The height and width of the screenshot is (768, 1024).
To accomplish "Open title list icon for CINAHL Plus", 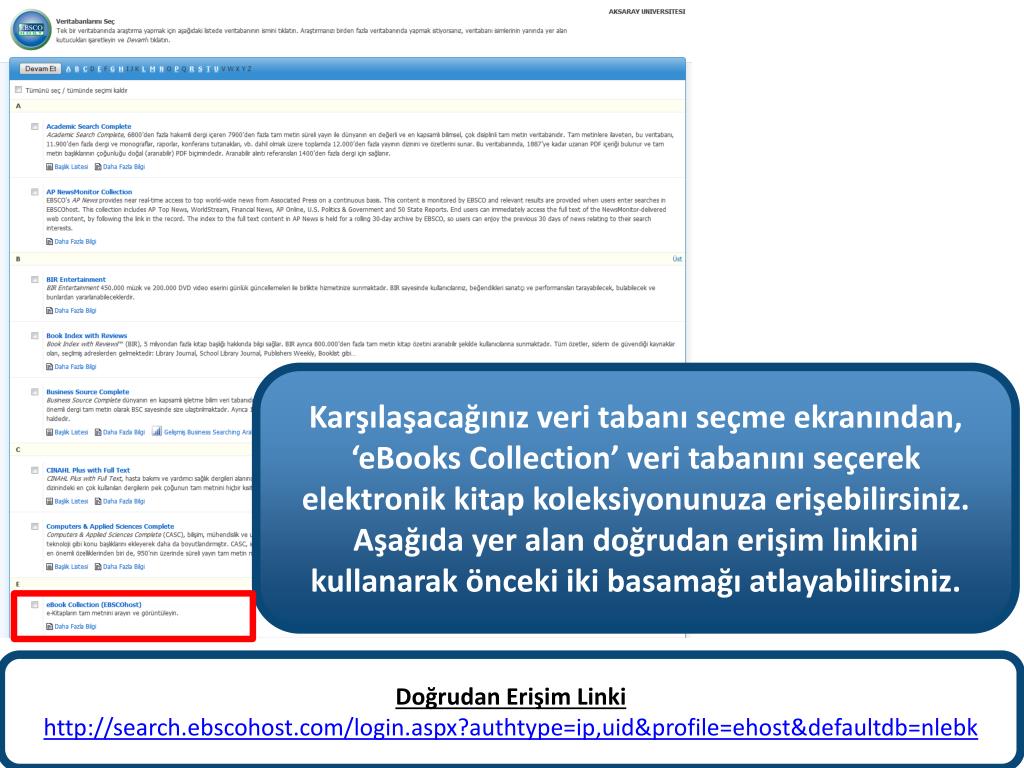I will tap(50, 502).
